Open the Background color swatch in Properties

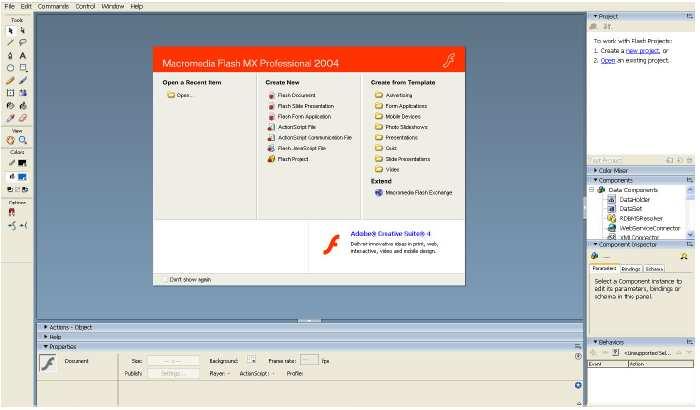252,360
